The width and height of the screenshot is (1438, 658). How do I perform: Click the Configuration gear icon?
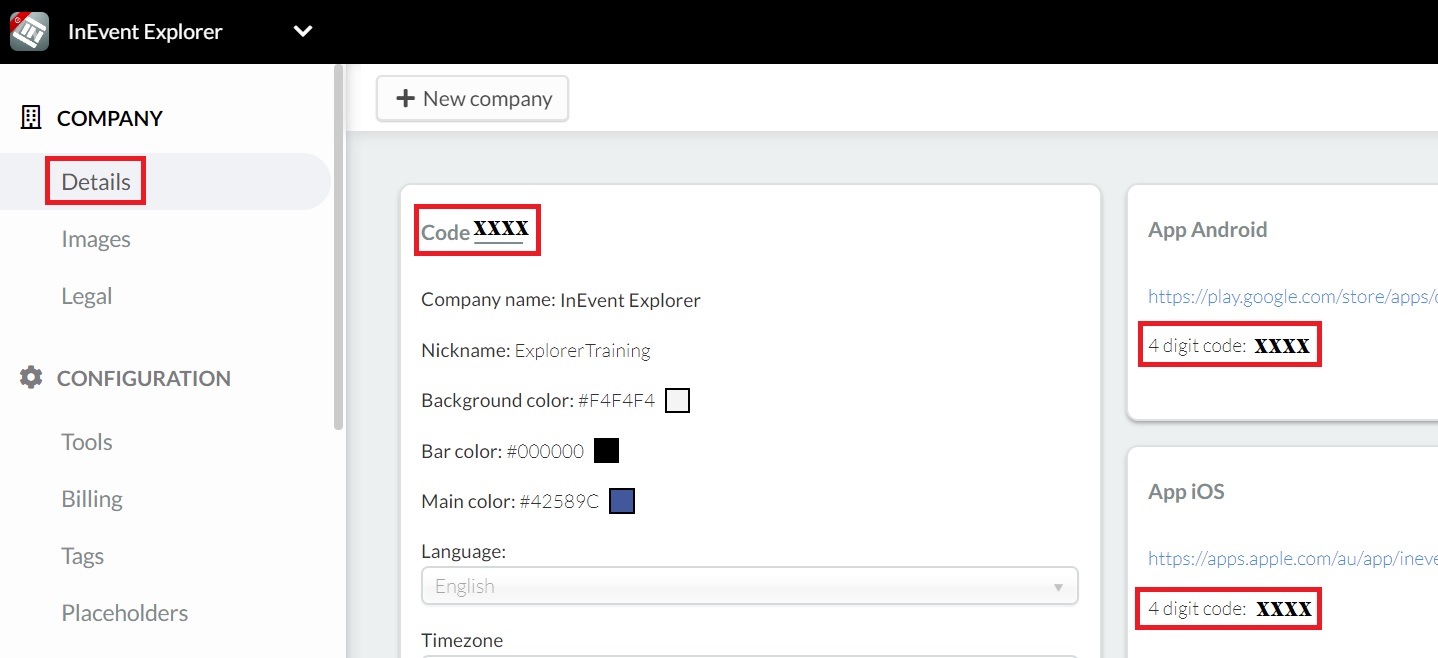pos(31,378)
